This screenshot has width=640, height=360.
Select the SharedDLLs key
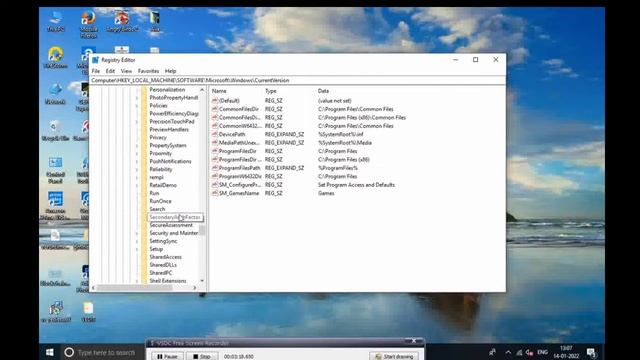163,265
